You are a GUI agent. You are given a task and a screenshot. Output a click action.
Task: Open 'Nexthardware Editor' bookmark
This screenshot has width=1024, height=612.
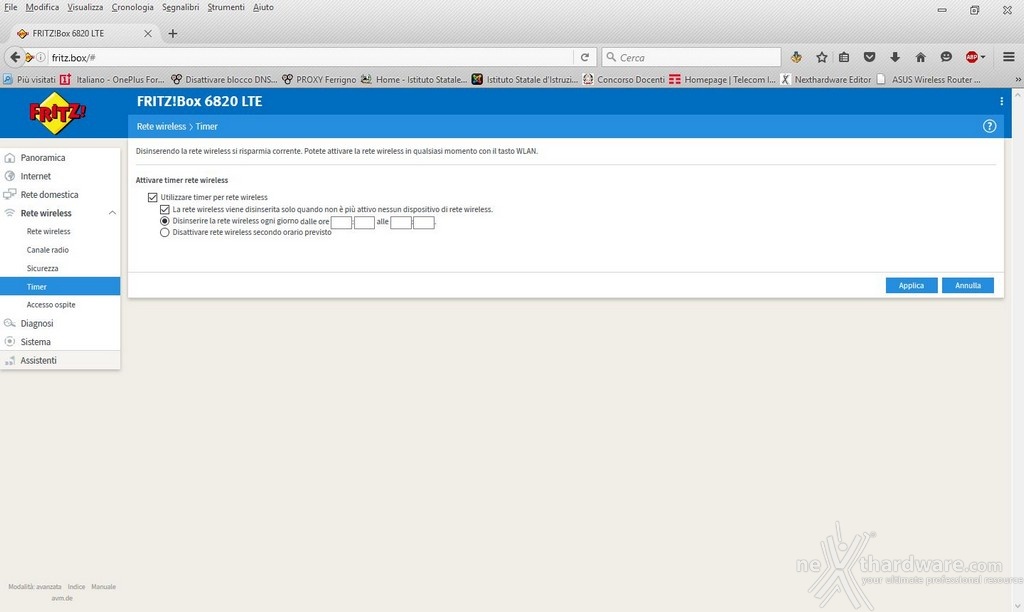(825, 80)
